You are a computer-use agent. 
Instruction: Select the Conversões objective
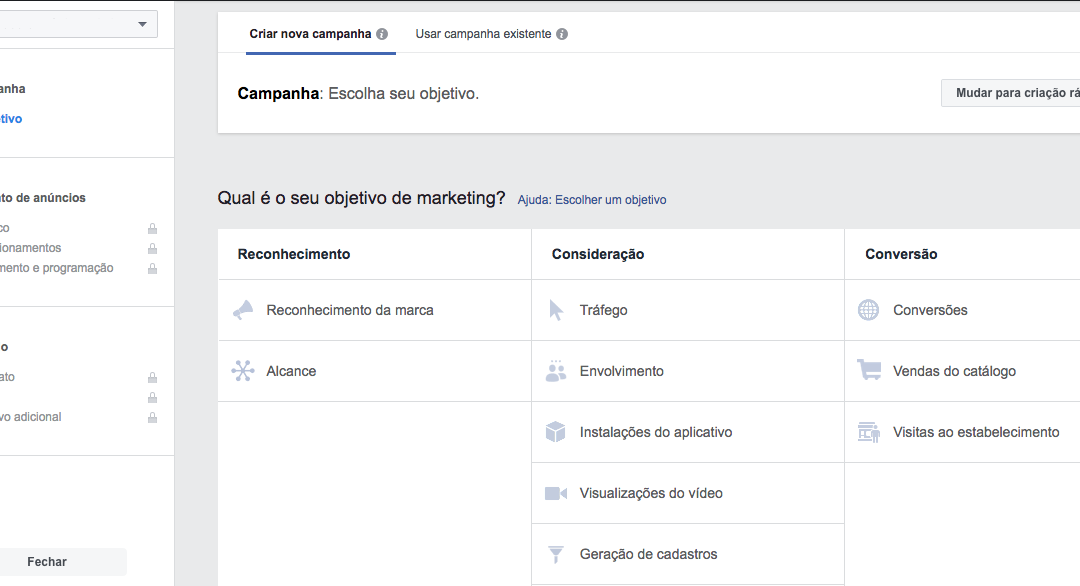pyautogui.click(x=962, y=311)
